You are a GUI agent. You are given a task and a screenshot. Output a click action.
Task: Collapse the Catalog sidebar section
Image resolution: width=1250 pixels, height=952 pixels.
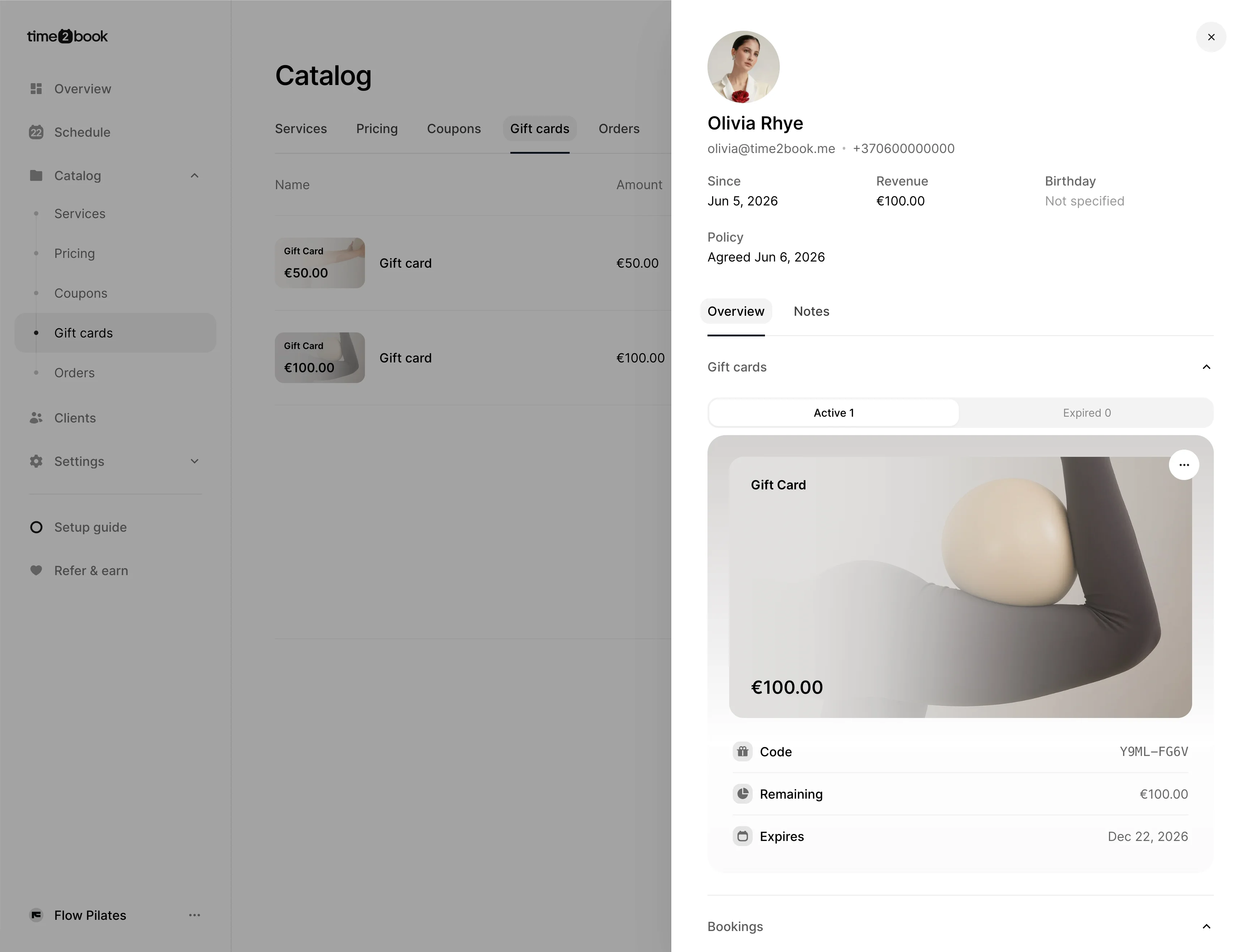[x=194, y=175]
